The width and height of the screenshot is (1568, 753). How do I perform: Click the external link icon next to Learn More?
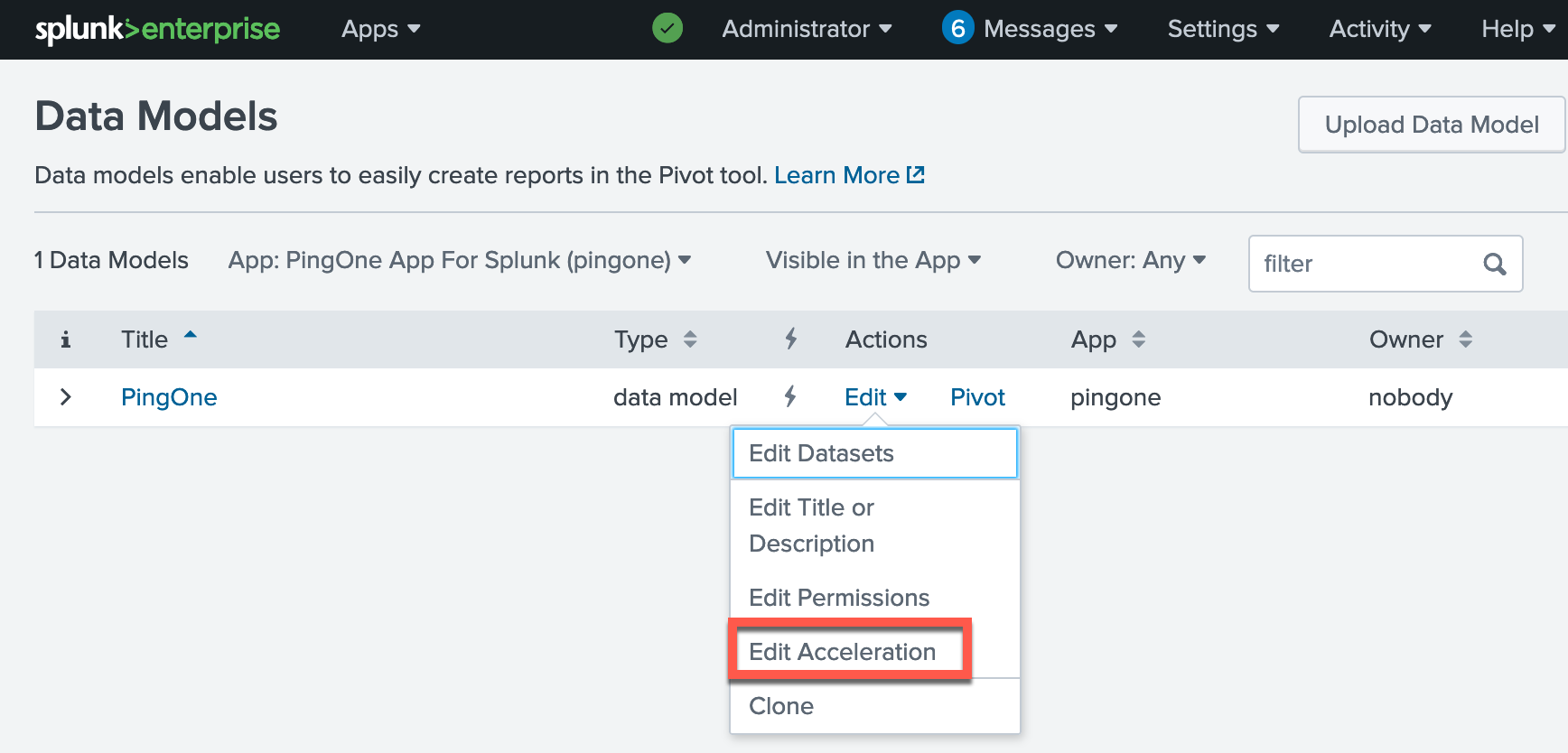(x=916, y=174)
